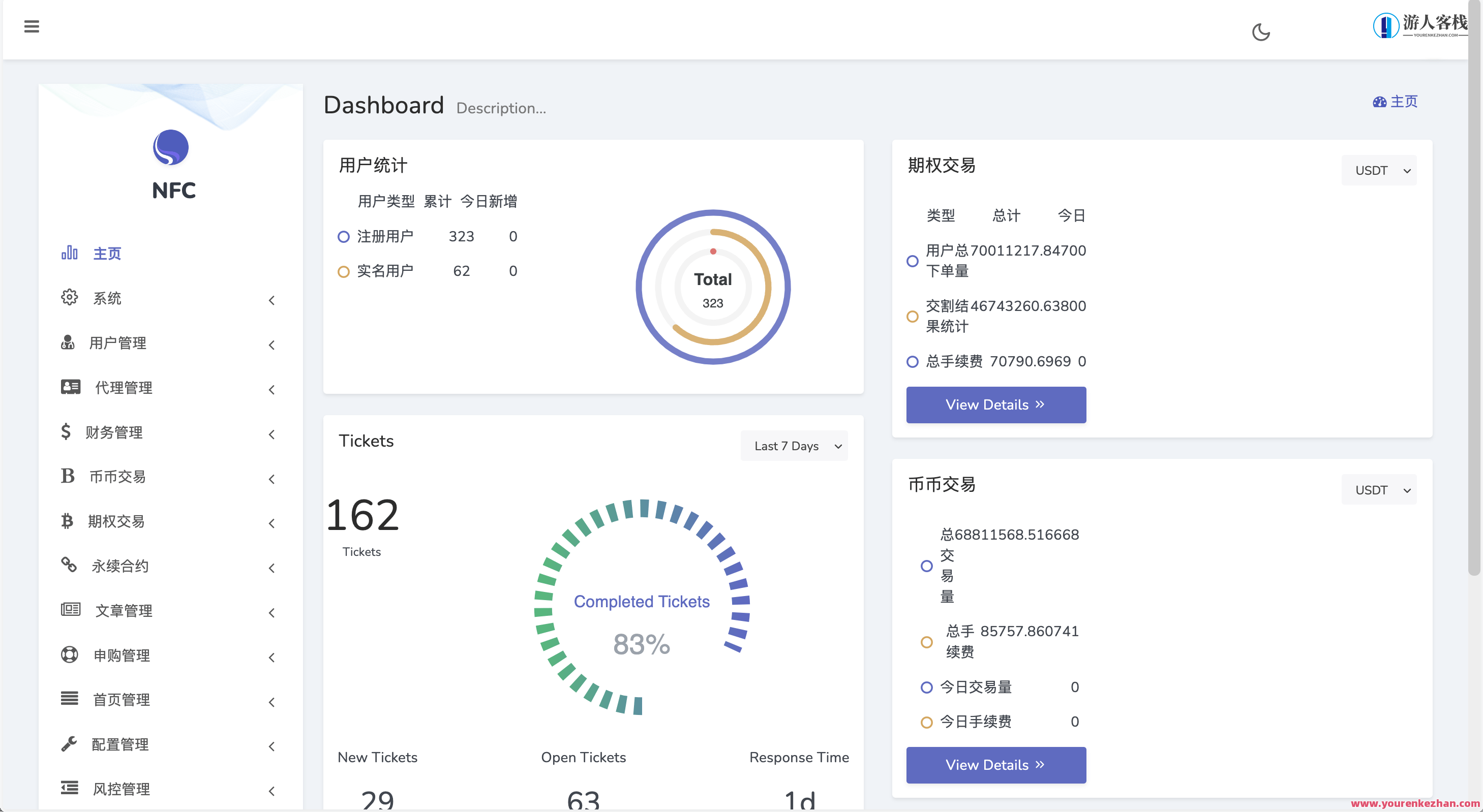This screenshot has width=1483, height=812.
Task: Toggle dark mode with the moon icon
Action: [x=1261, y=32]
